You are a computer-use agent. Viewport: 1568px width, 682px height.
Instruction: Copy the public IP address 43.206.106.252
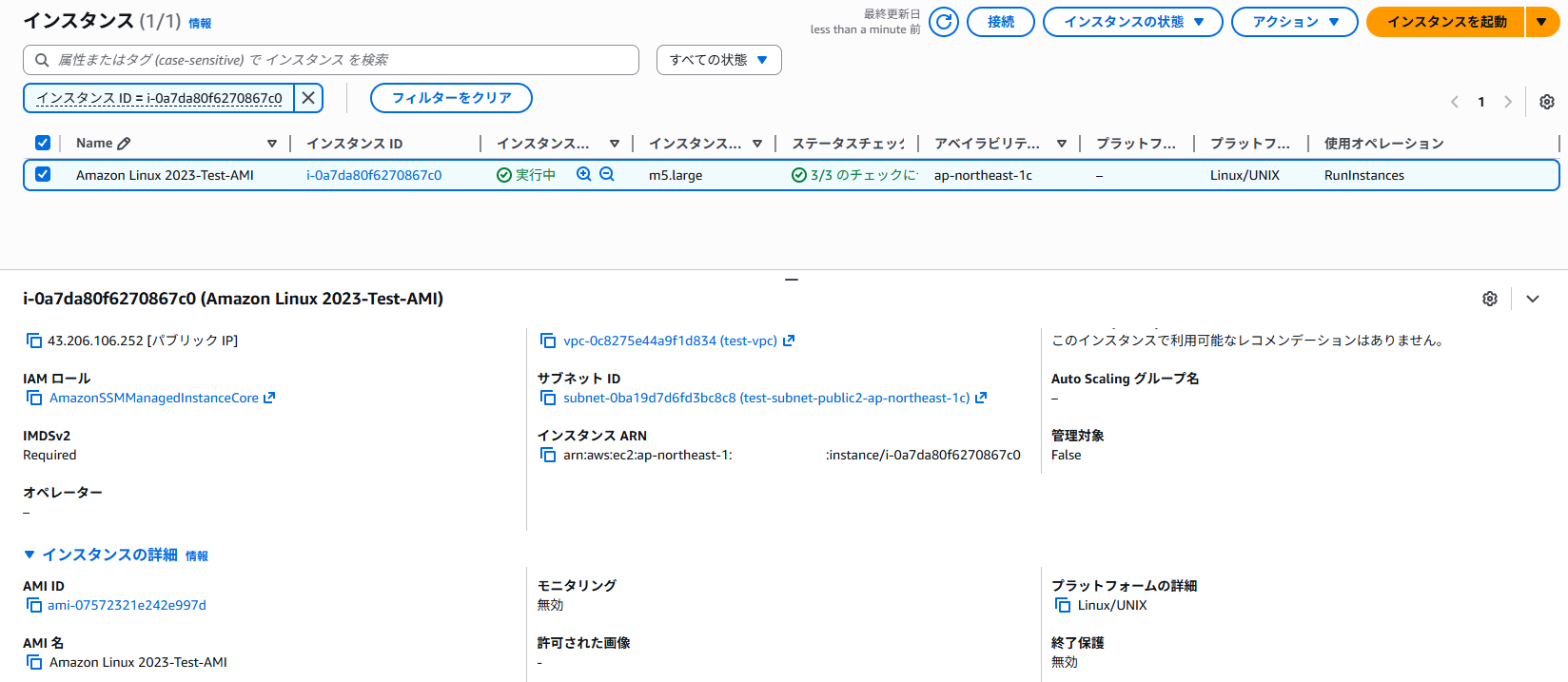(34, 341)
